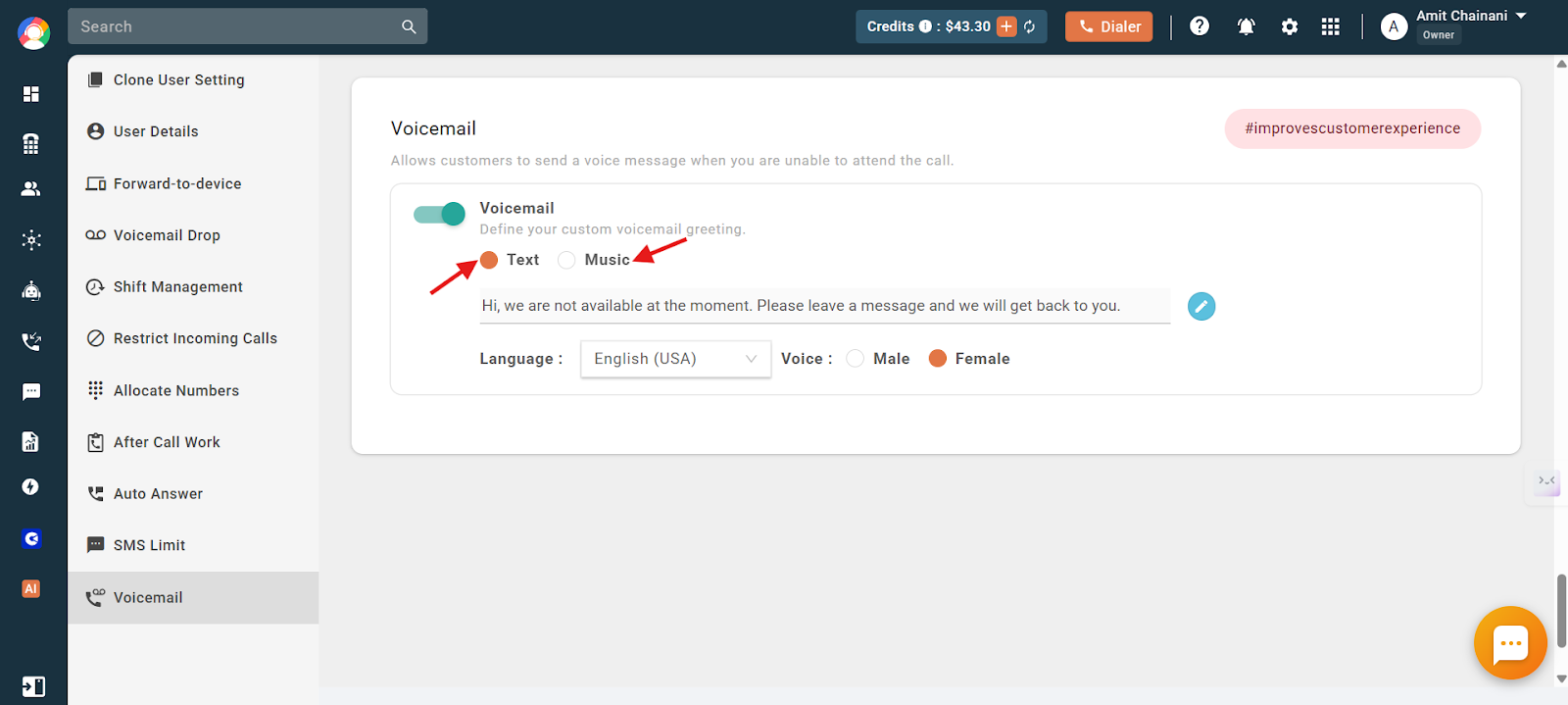Click the app logo at the top left
This screenshot has width=1568, height=705.
pyautogui.click(x=33, y=33)
